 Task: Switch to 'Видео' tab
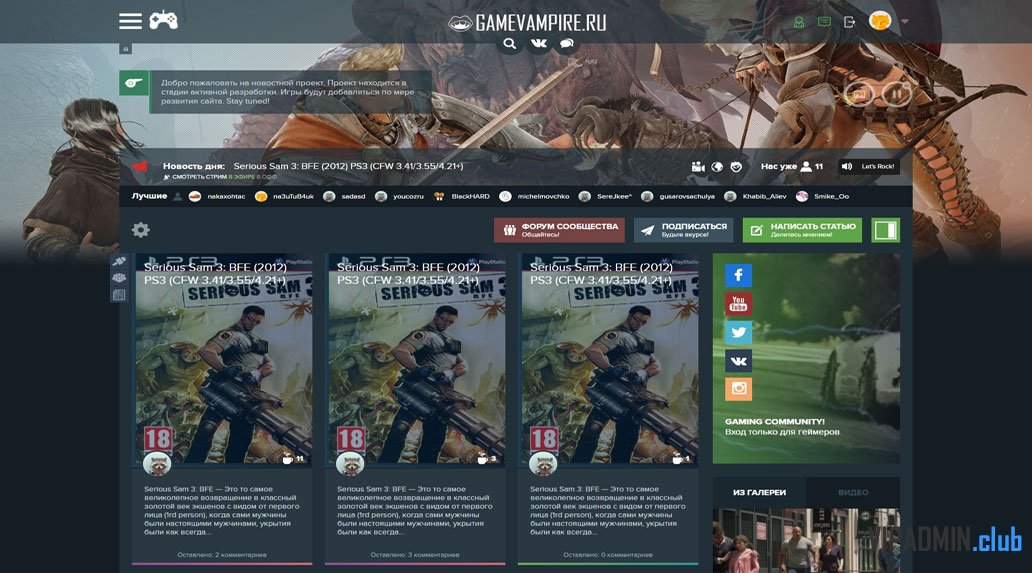pos(853,492)
